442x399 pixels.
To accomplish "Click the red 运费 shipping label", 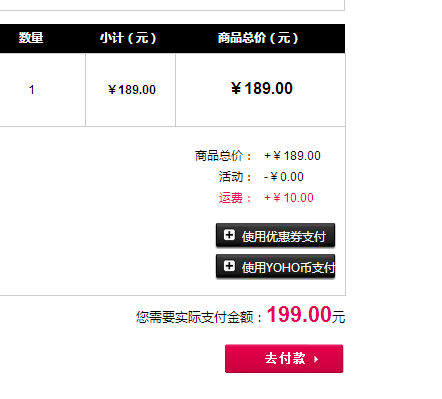I will (x=235, y=198).
